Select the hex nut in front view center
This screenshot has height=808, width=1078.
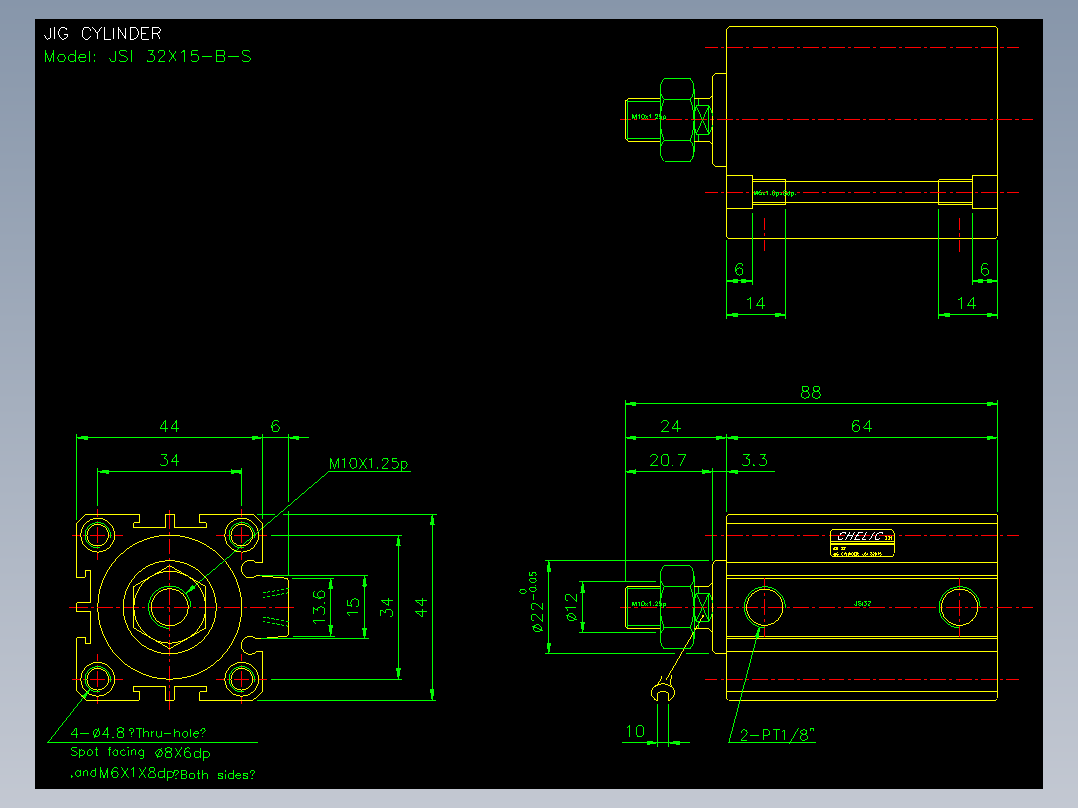click(x=169, y=607)
